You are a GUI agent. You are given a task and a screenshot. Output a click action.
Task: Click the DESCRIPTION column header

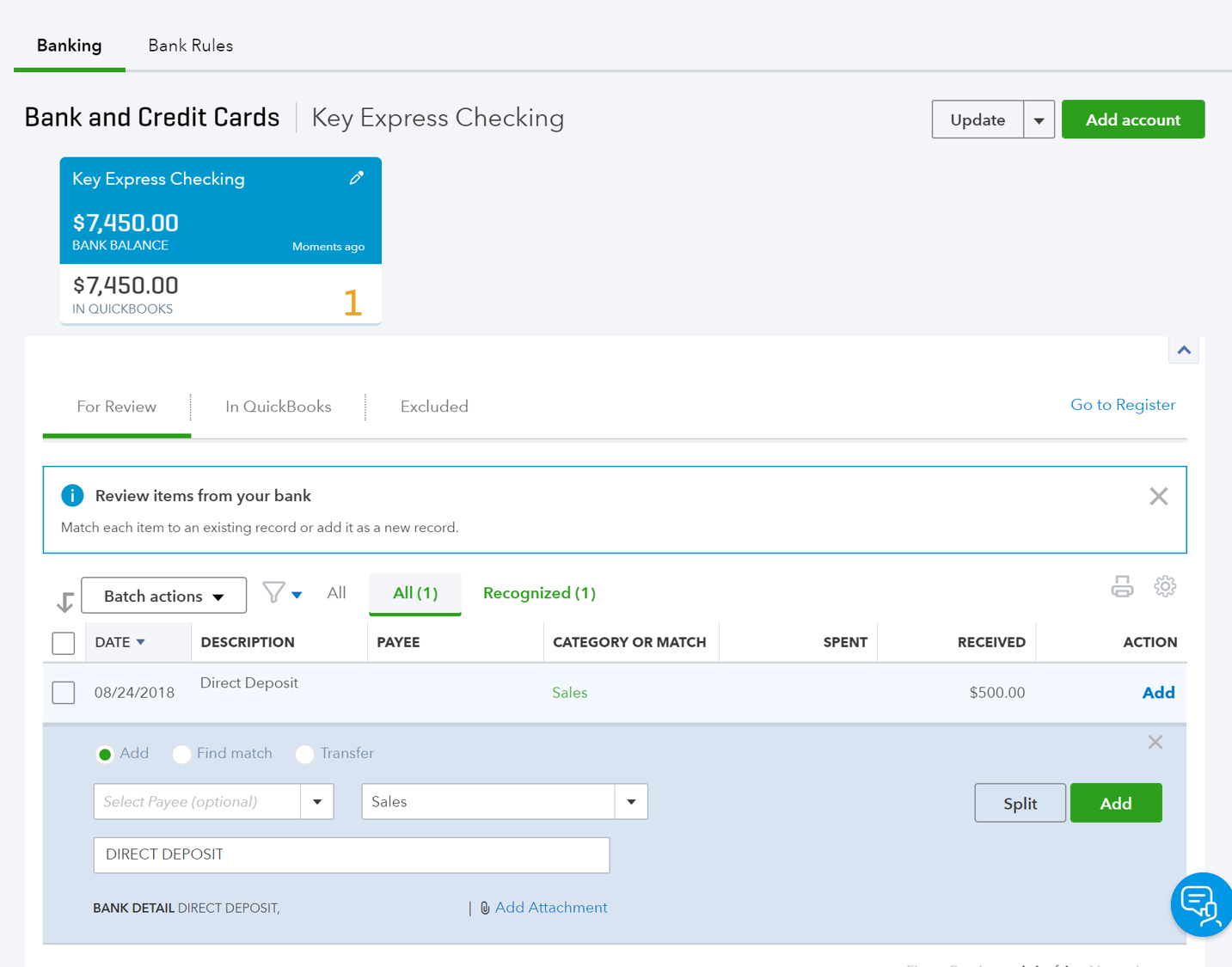click(x=248, y=642)
